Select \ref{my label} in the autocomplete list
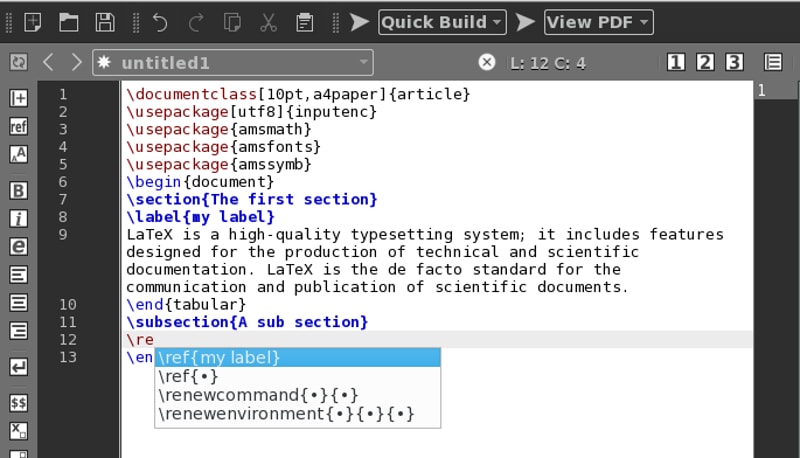The height and width of the screenshot is (458, 800). (x=297, y=358)
